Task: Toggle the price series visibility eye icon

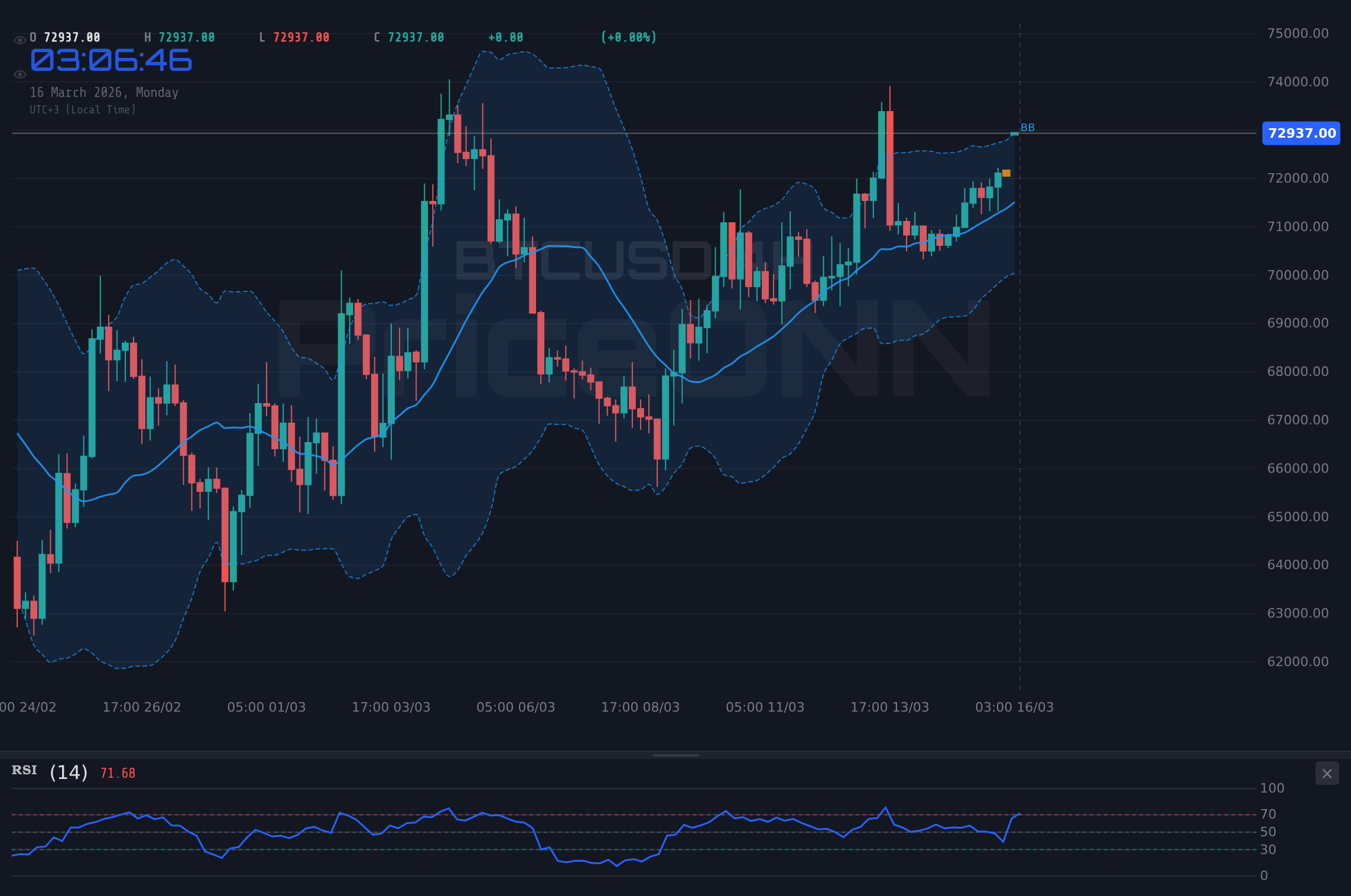Action: tap(20, 39)
